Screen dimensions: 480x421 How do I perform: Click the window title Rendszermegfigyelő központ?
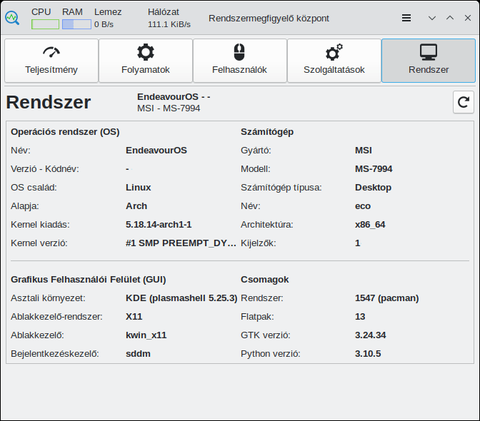[269, 18]
